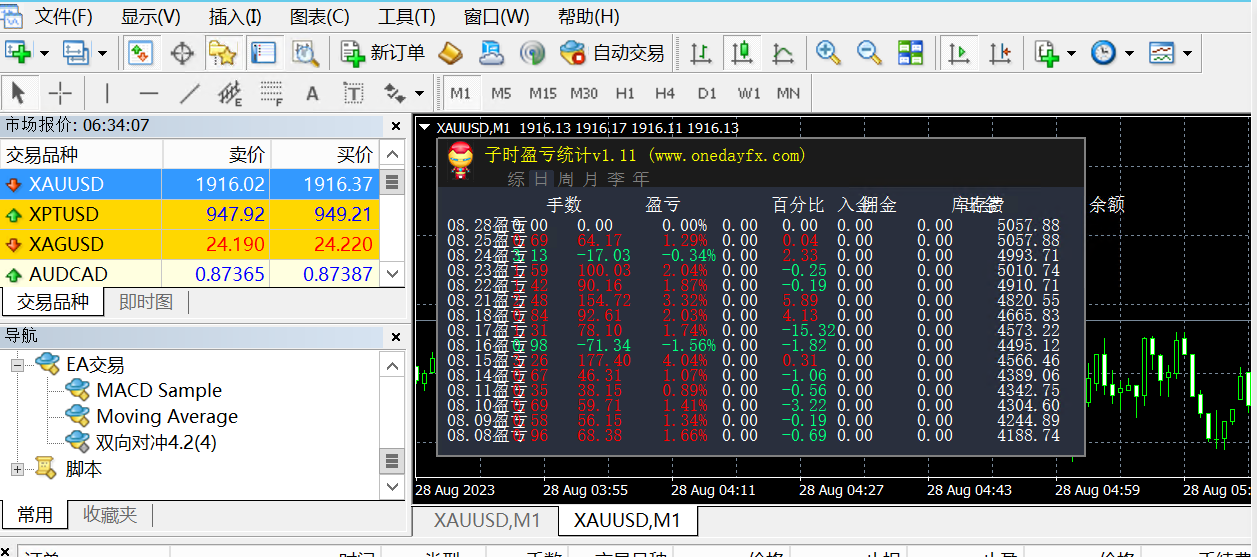Zoom out on the chart
This screenshot has height=557, width=1257.
(869, 53)
